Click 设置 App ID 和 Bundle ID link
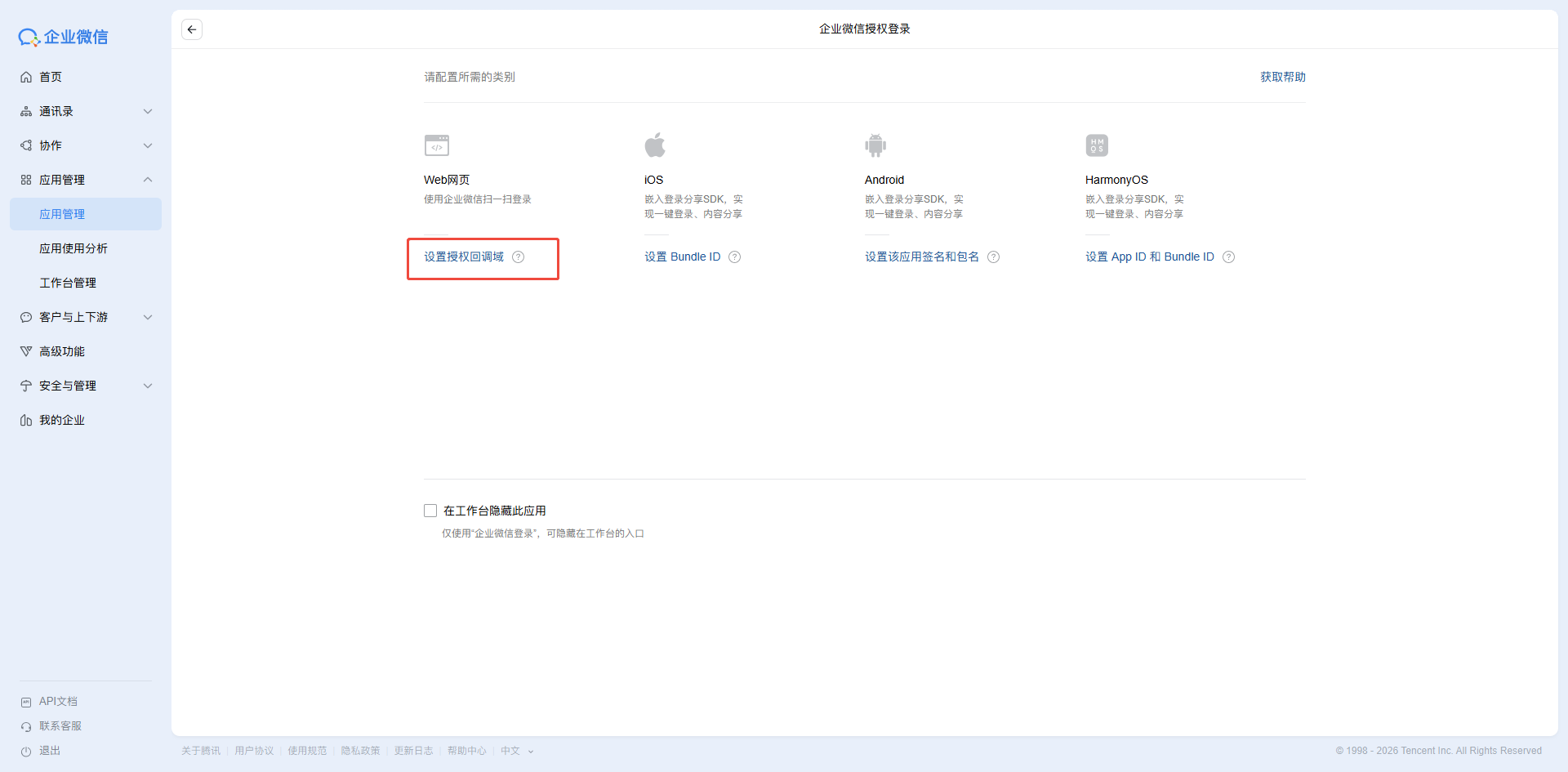 coord(1150,257)
